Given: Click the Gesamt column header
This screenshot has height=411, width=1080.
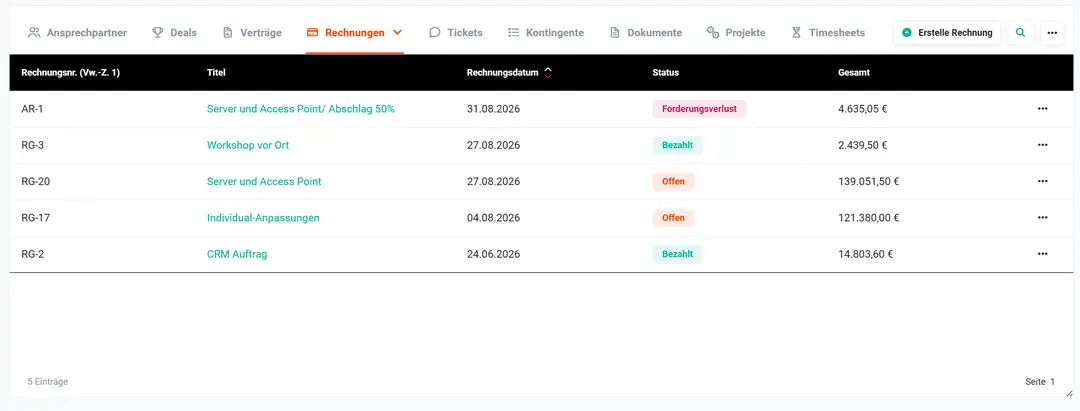Looking at the screenshot, I should click(x=853, y=72).
